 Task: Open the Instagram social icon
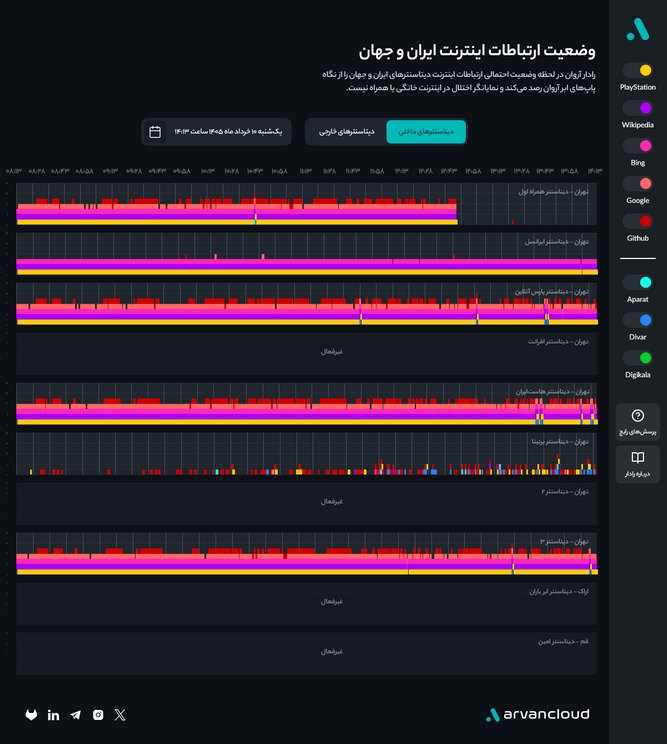98,715
